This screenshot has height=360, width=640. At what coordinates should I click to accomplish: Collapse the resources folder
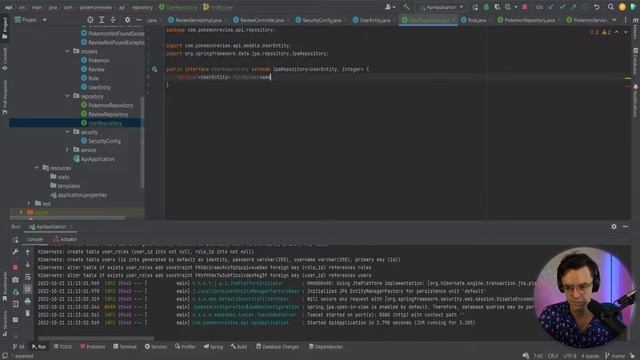click(37, 168)
